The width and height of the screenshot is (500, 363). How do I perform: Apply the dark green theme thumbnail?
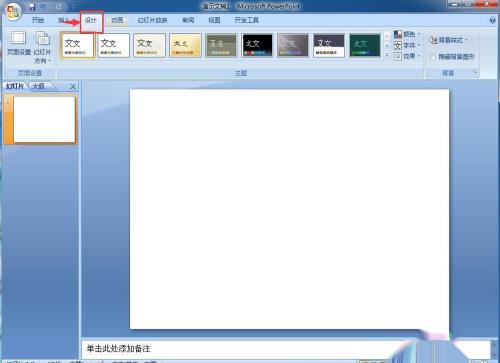click(x=365, y=45)
